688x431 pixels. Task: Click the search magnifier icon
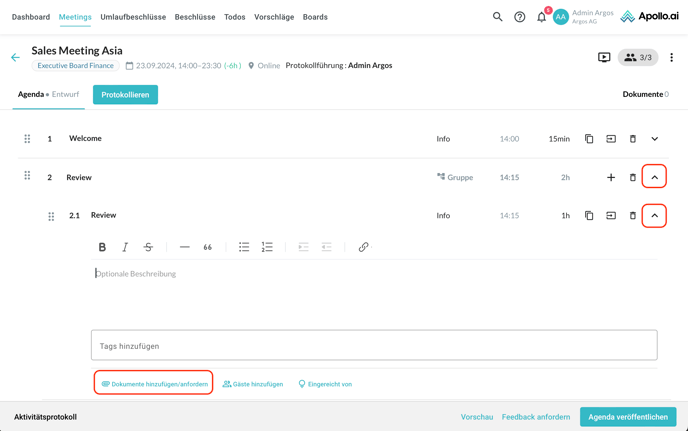pos(497,17)
